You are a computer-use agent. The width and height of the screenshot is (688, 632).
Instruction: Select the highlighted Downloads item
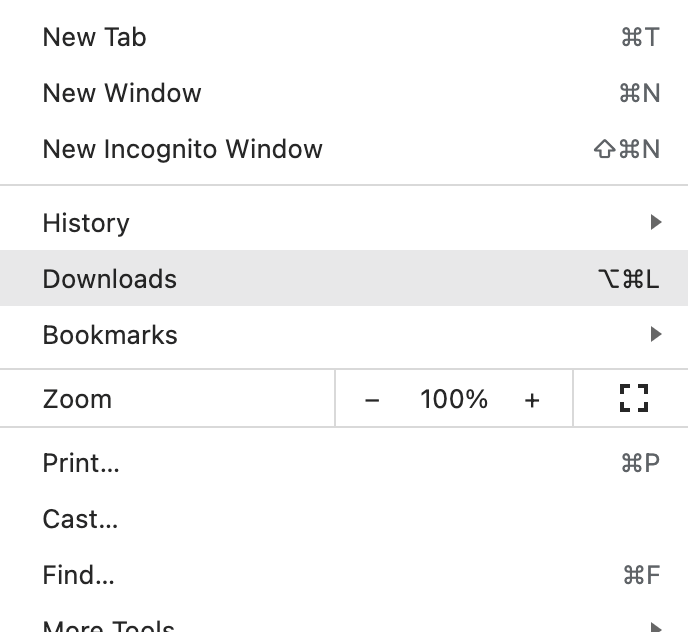click(344, 278)
